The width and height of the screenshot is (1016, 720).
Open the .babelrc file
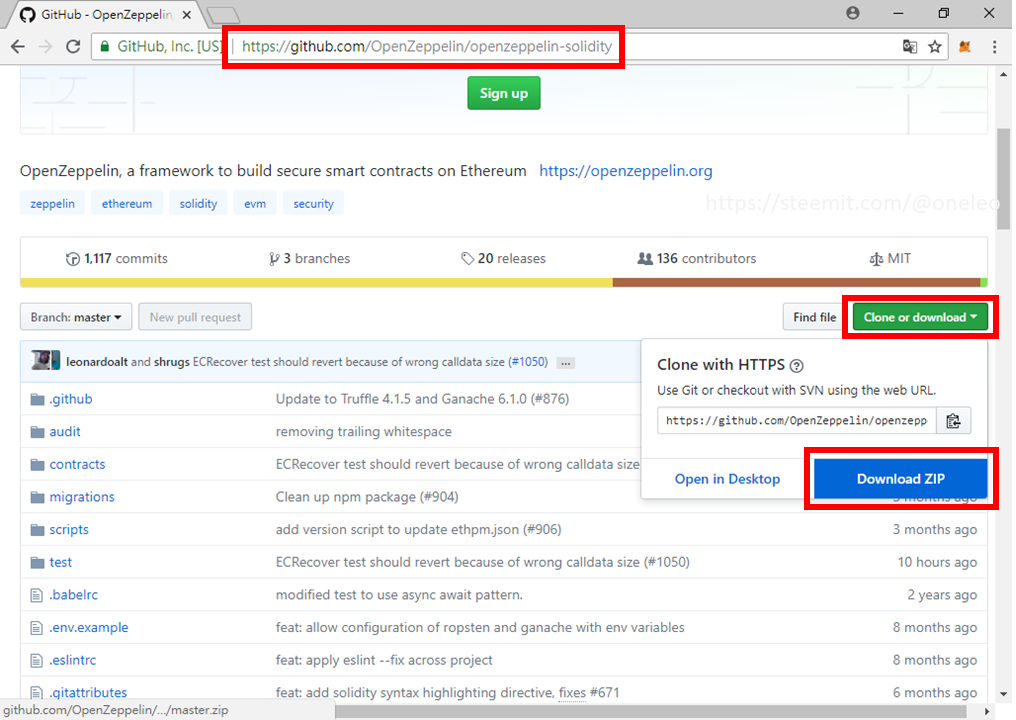74,595
